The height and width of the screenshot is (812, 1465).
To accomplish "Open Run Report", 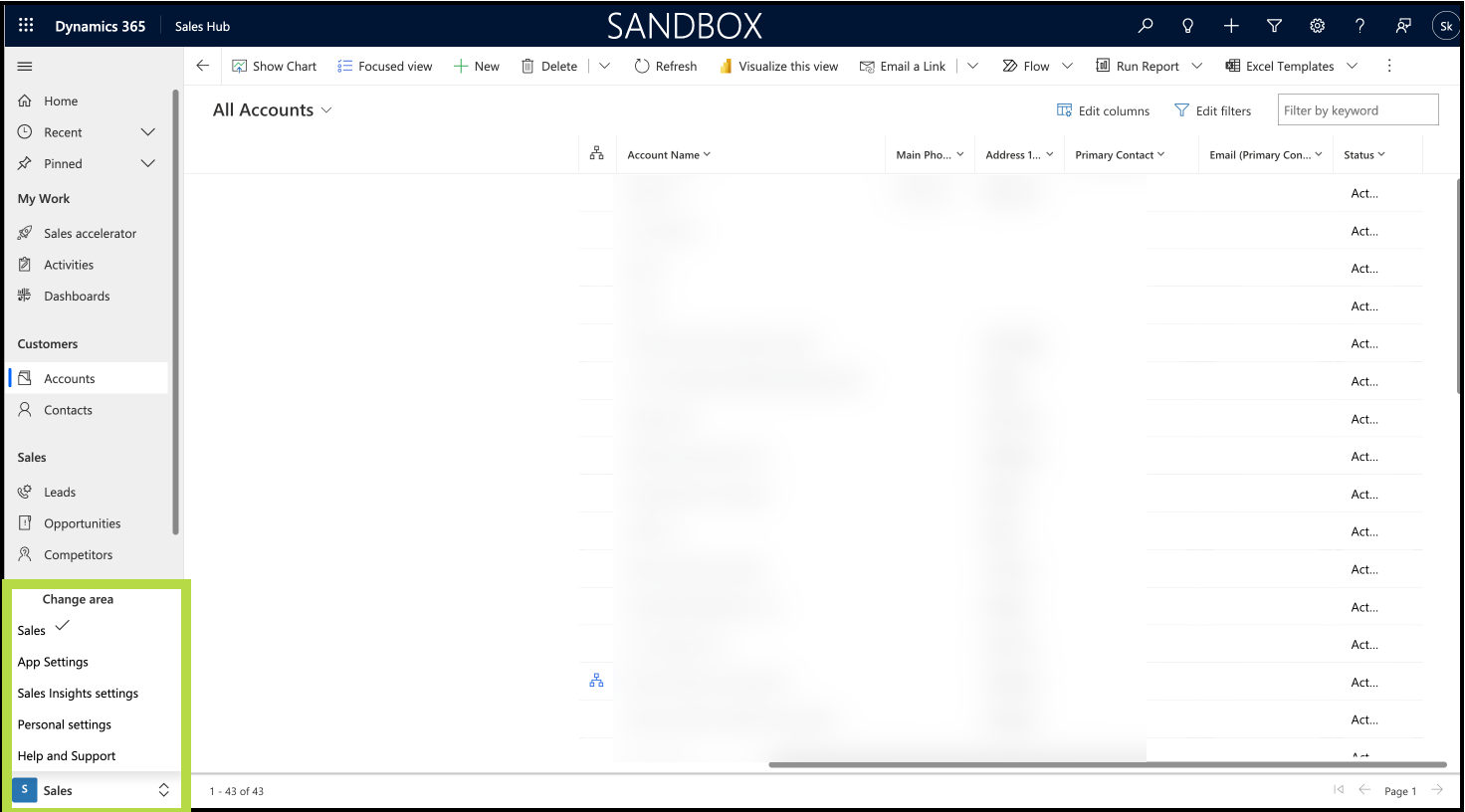I will point(1138,66).
